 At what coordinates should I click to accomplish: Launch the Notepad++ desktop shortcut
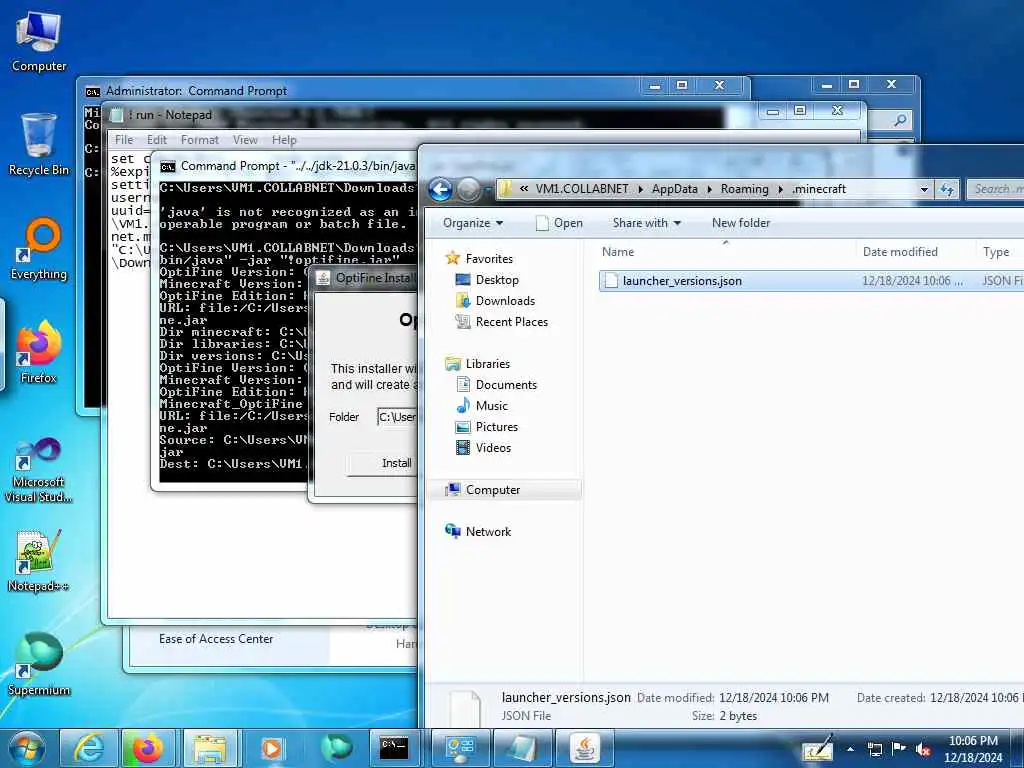click(39, 560)
